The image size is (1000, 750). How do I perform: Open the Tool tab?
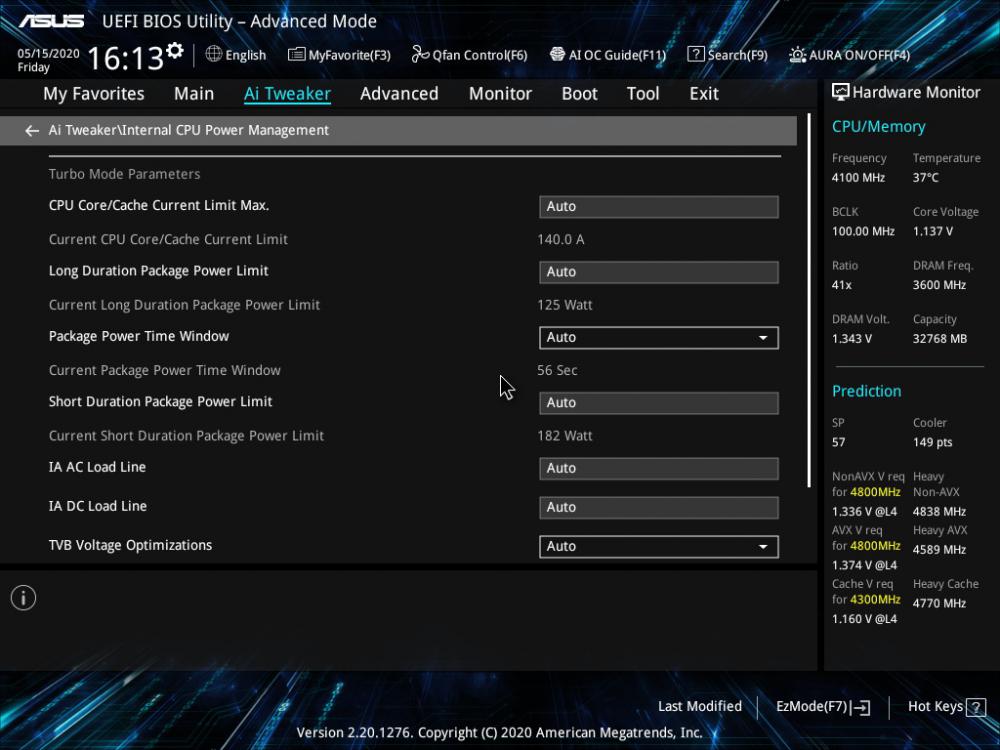tap(643, 94)
